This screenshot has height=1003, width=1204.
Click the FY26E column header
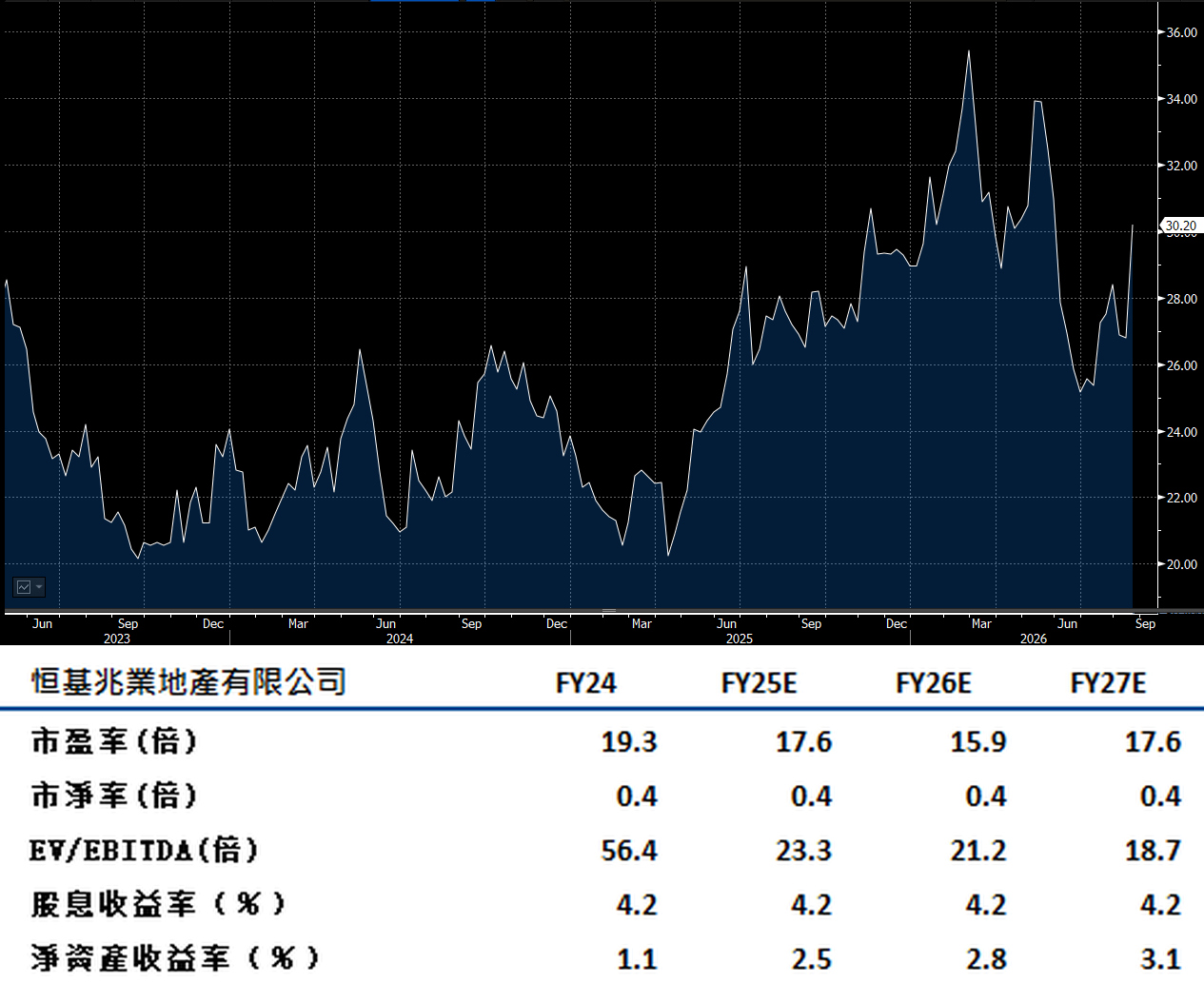coord(934,683)
